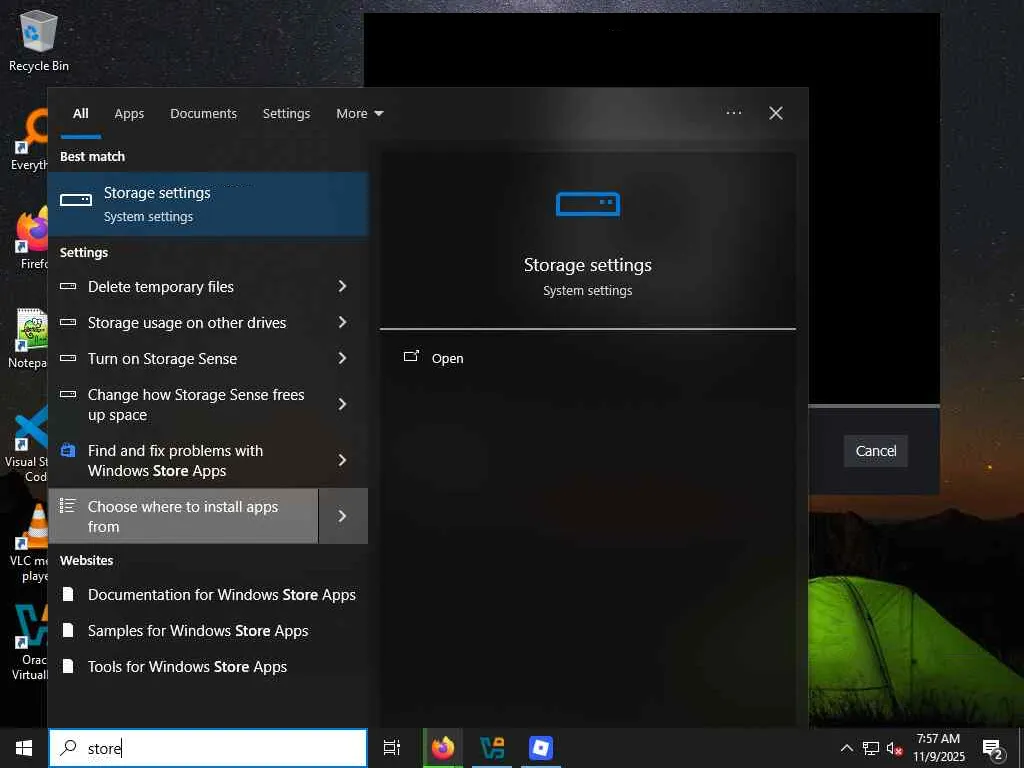The image size is (1024, 768).
Task: Open the Action Center notifications
Action: click(x=992, y=748)
